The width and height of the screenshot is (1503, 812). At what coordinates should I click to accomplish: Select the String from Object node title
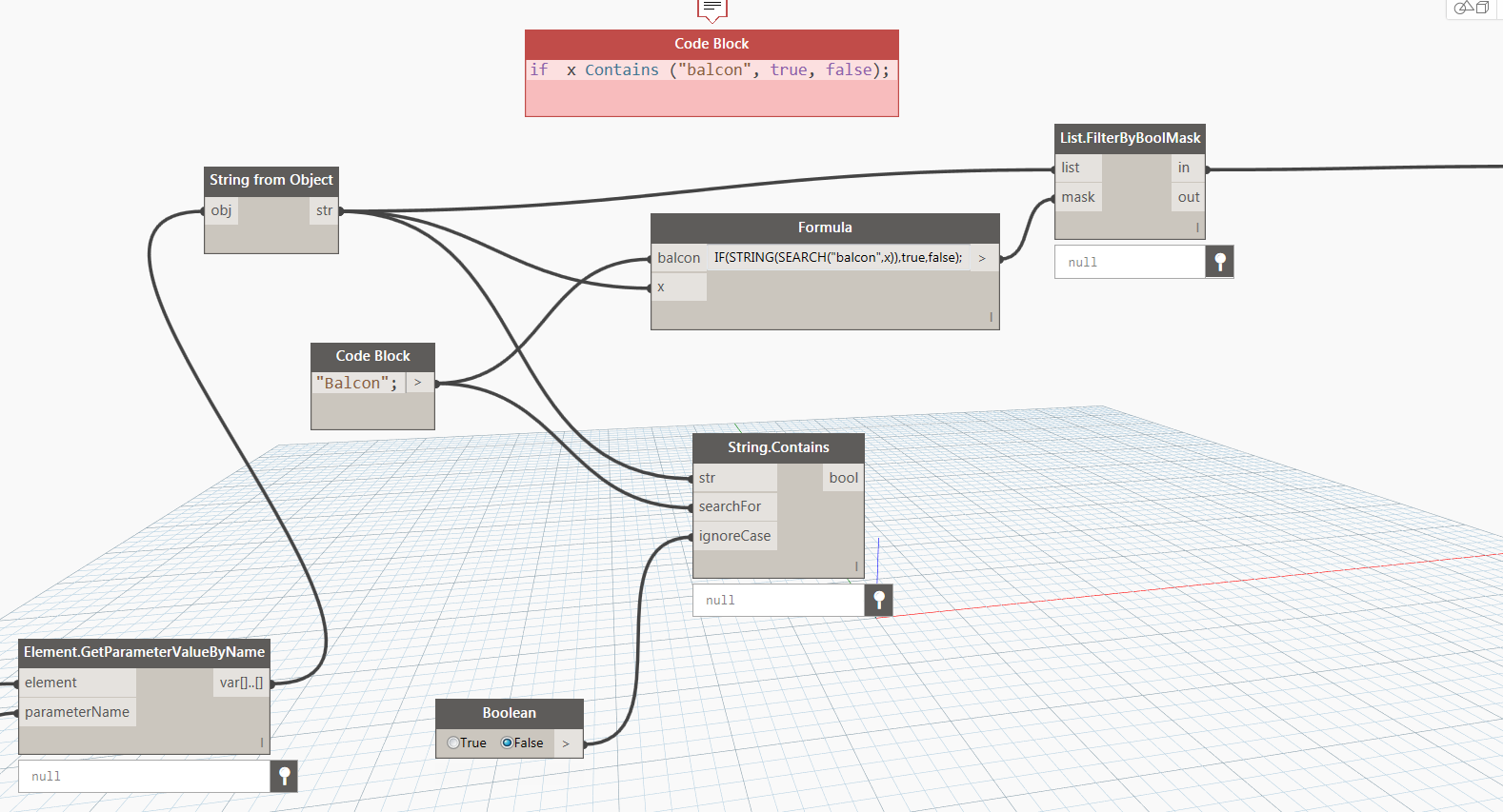pyautogui.click(x=271, y=180)
